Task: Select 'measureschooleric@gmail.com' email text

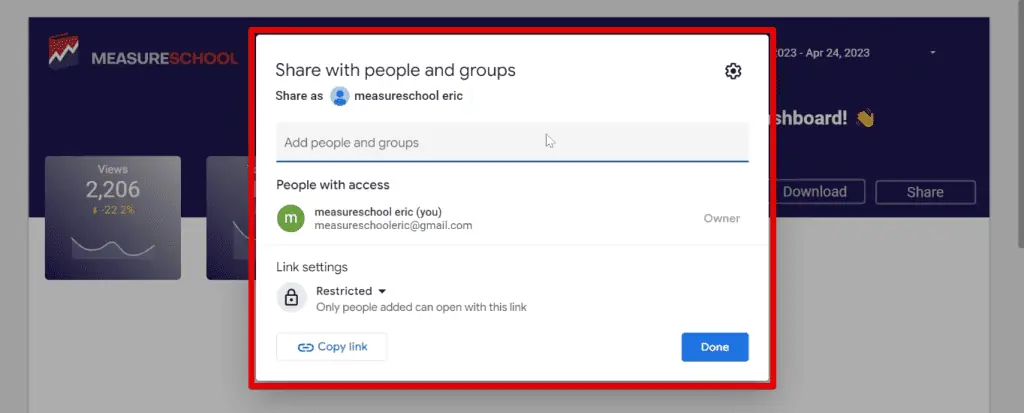Action: tap(393, 225)
